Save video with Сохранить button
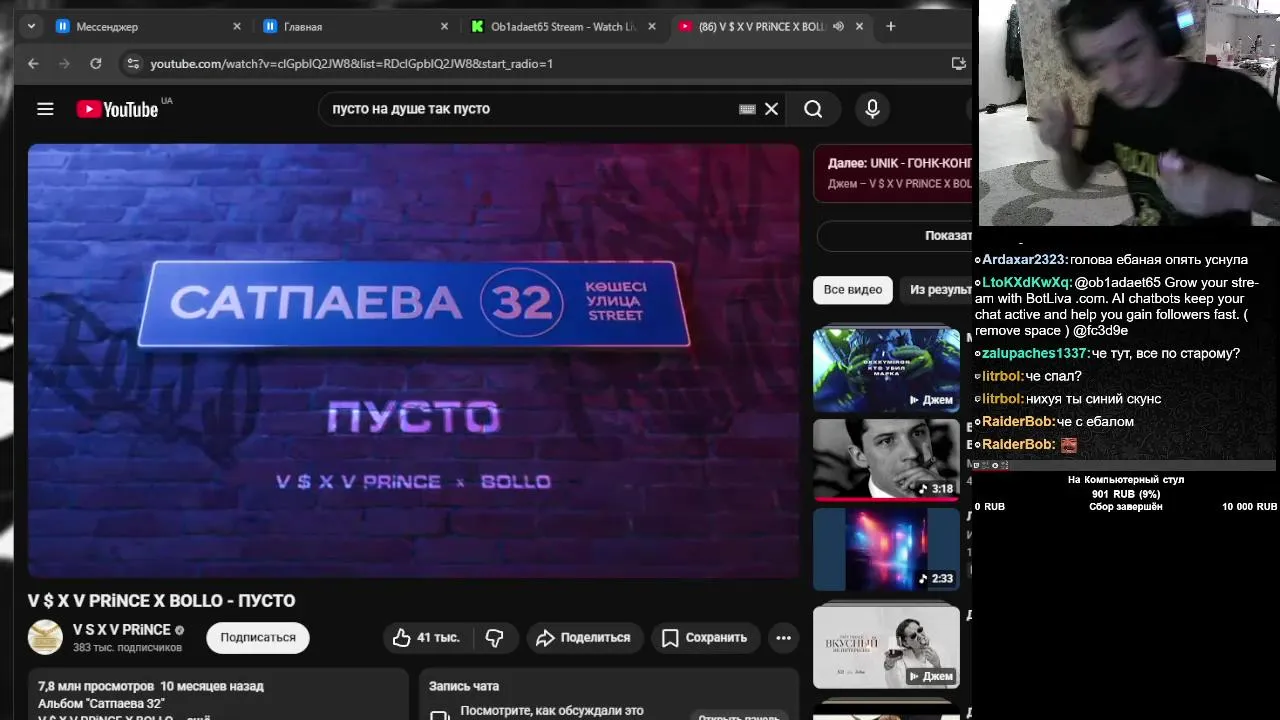The image size is (1280, 720). [705, 637]
